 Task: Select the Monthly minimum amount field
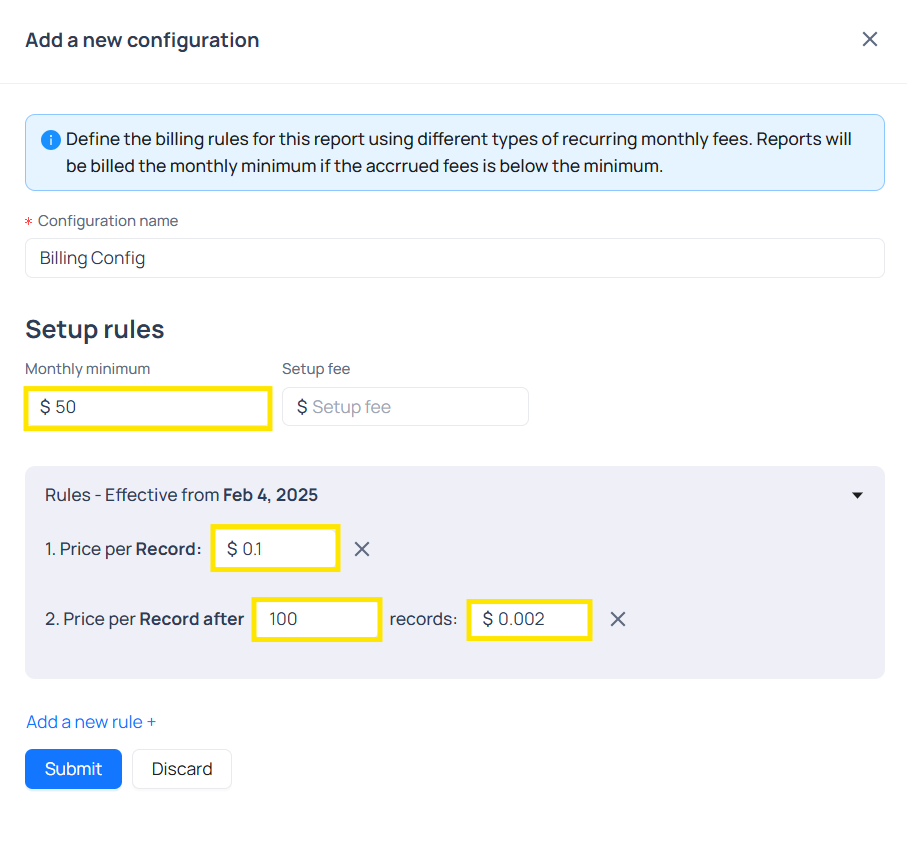click(148, 408)
